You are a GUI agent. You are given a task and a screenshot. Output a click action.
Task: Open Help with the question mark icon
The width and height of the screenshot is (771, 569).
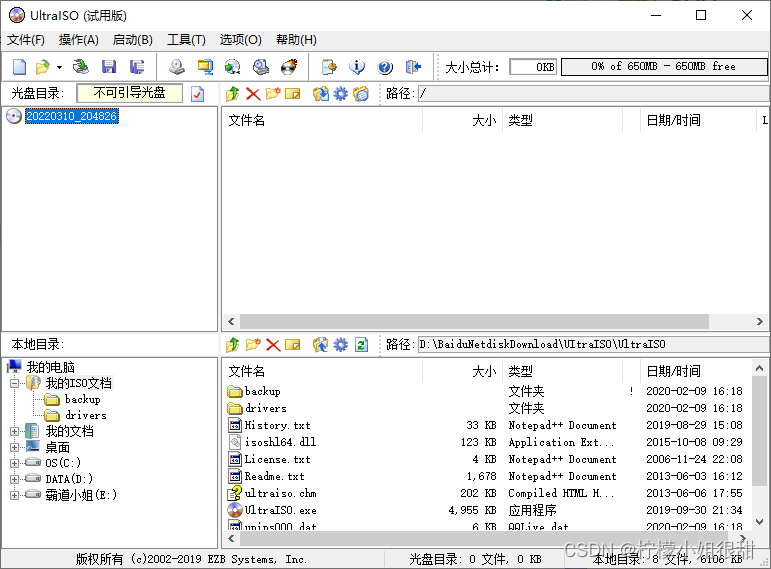(385, 67)
